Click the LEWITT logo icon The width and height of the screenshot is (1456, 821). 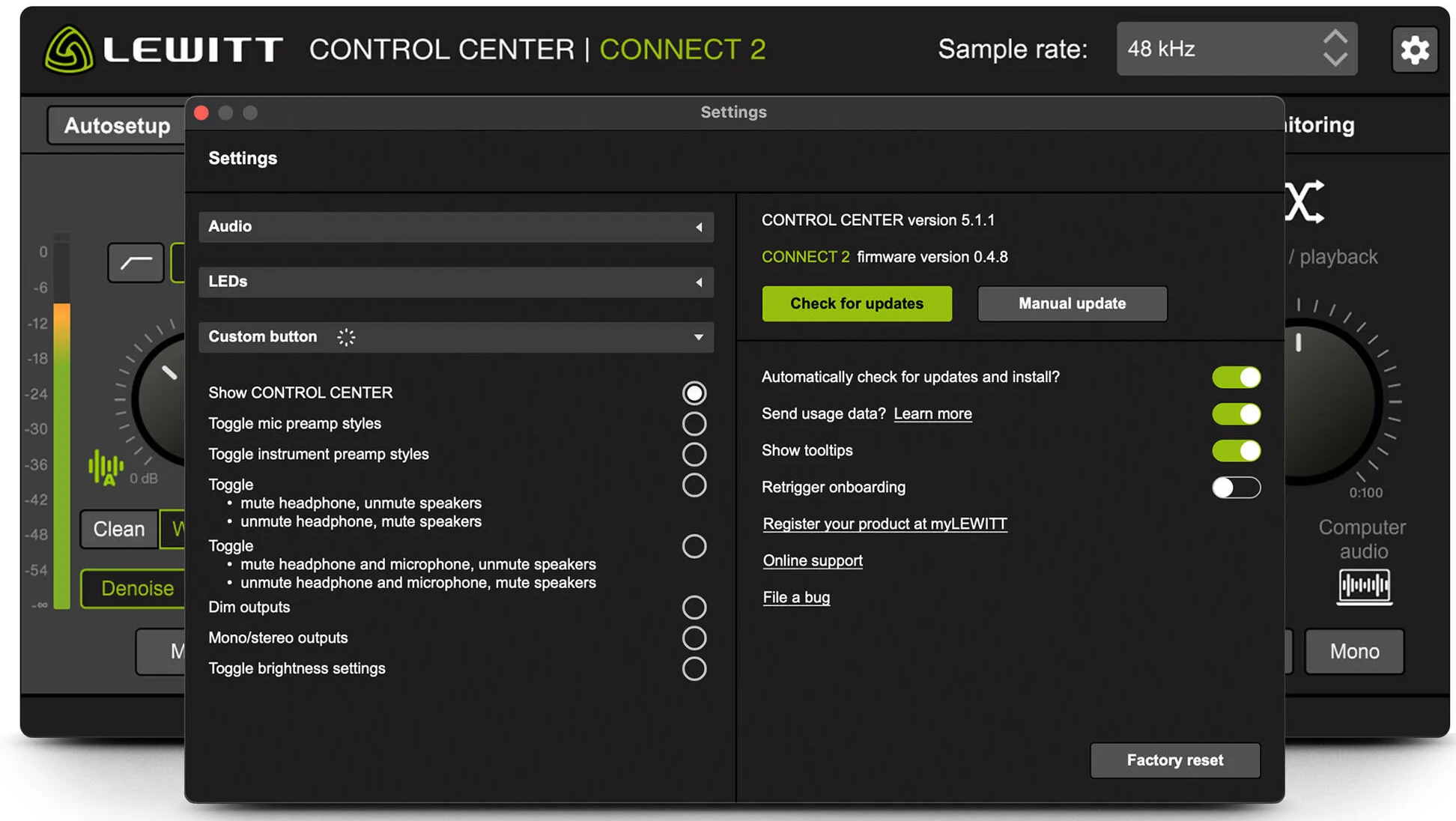(69, 50)
